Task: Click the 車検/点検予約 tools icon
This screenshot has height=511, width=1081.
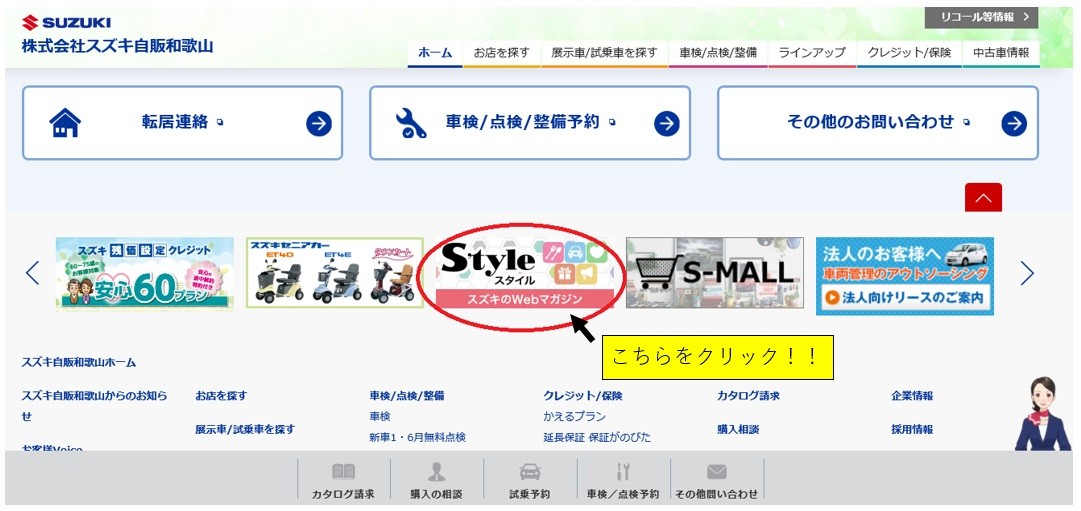Action: (623, 472)
